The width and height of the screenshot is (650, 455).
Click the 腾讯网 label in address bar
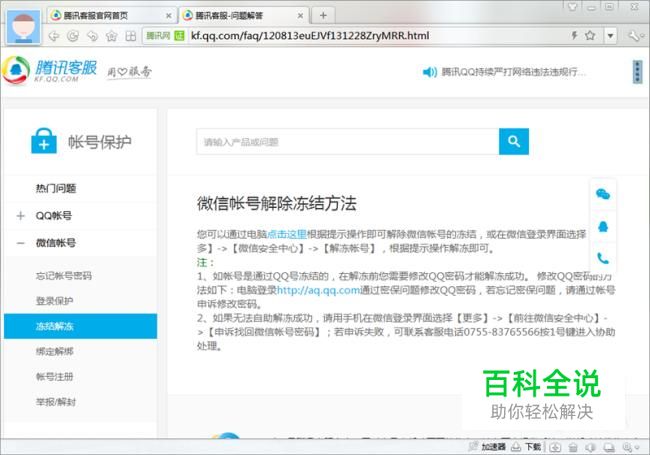(x=158, y=36)
